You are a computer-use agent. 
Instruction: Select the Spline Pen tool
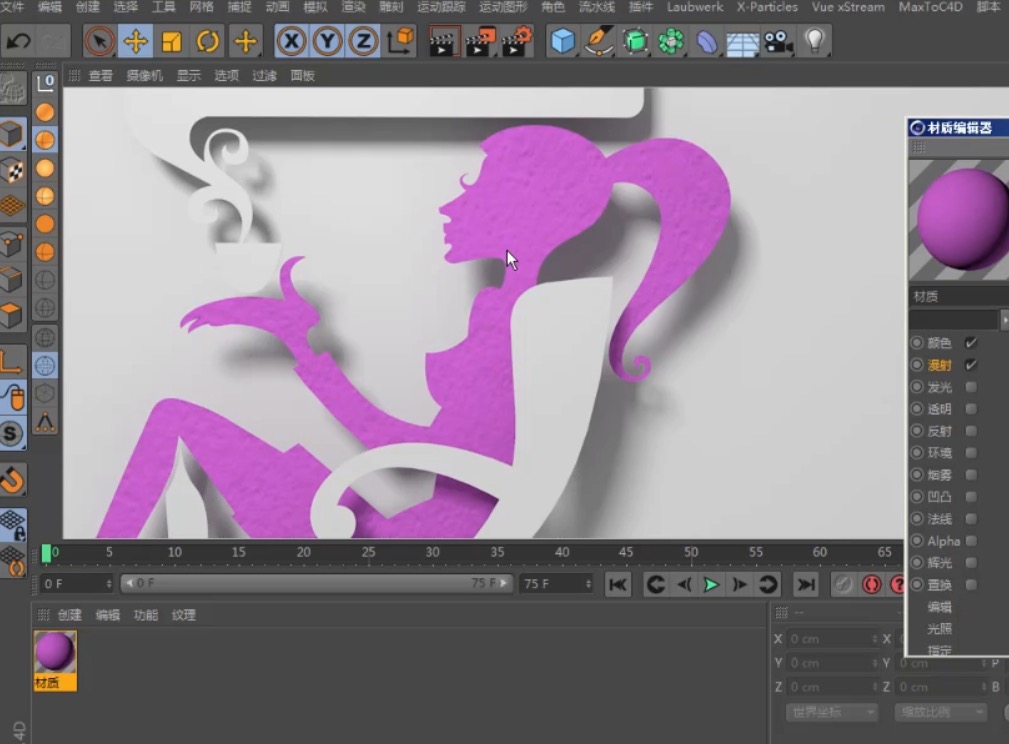(595, 41)
